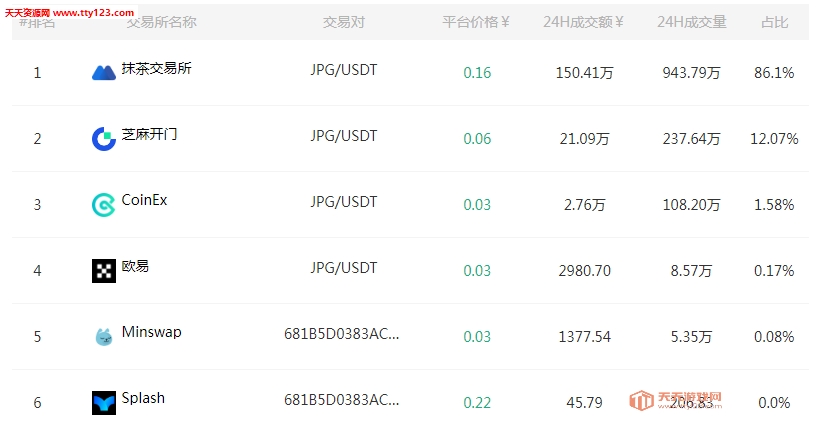Open the 芝麻开门 exchange name link
This screenshot has height=425, width=819.
tap(149, 134)
